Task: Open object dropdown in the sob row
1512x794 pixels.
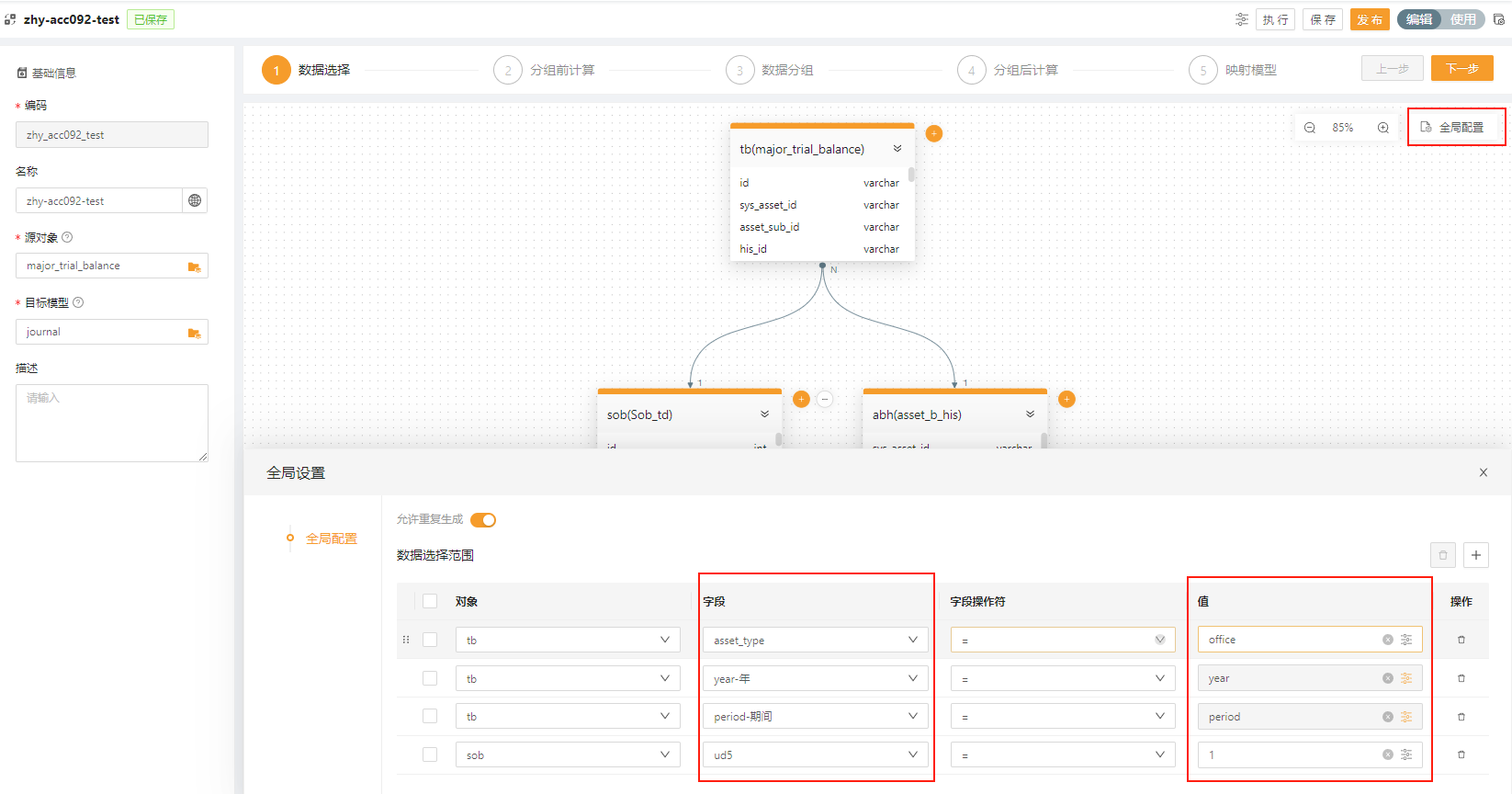Action: coord(568,754)
